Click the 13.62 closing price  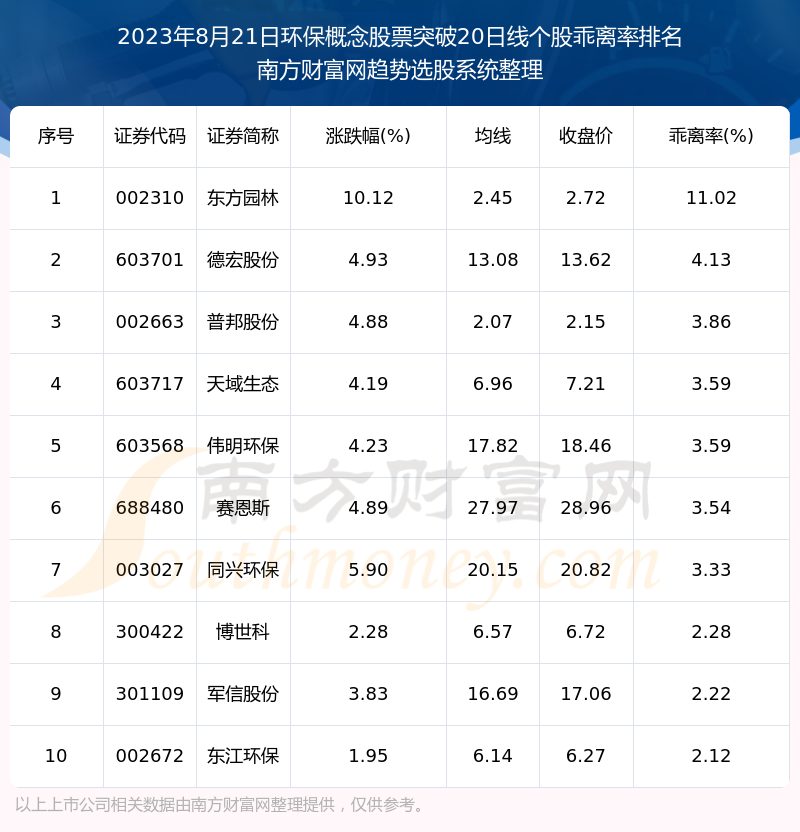tap(586, 260)
